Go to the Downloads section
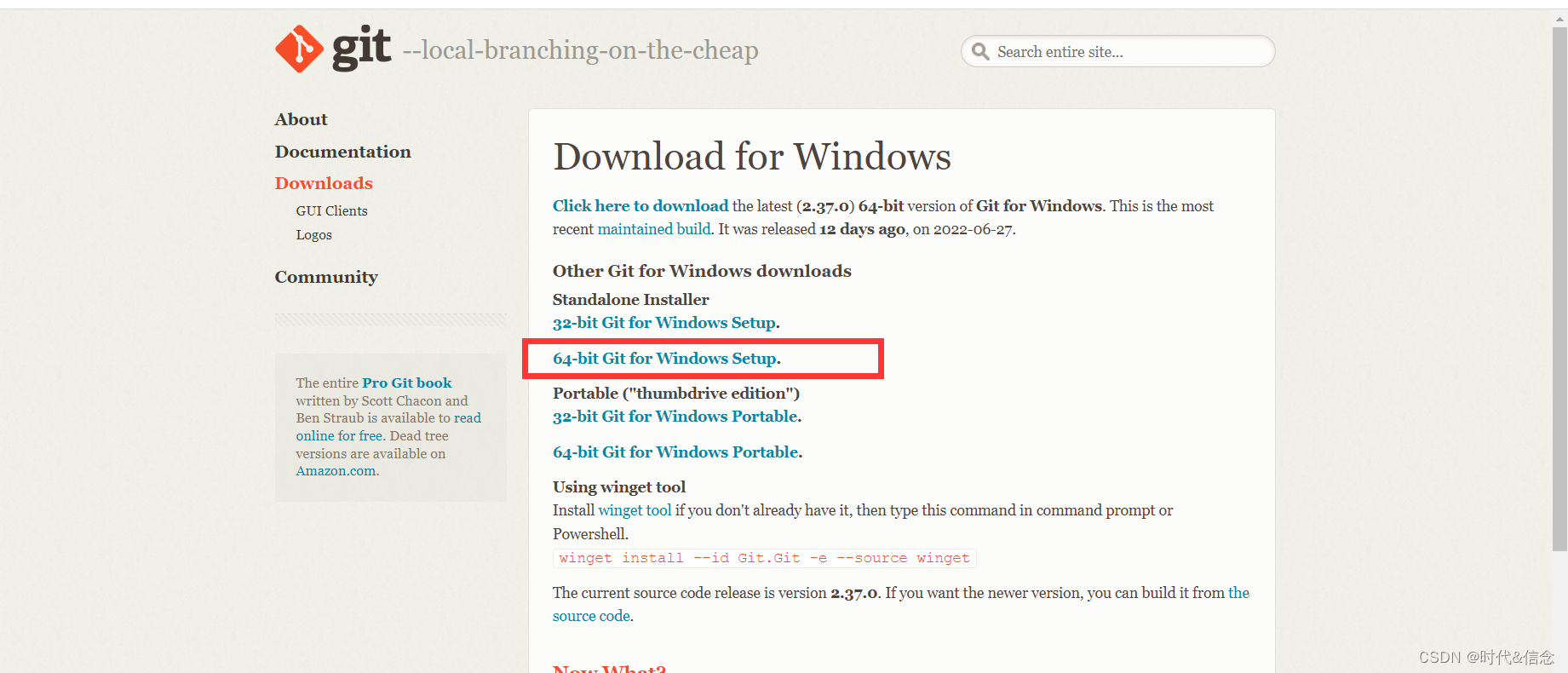 pyautogui.click(x=324, y=183)
